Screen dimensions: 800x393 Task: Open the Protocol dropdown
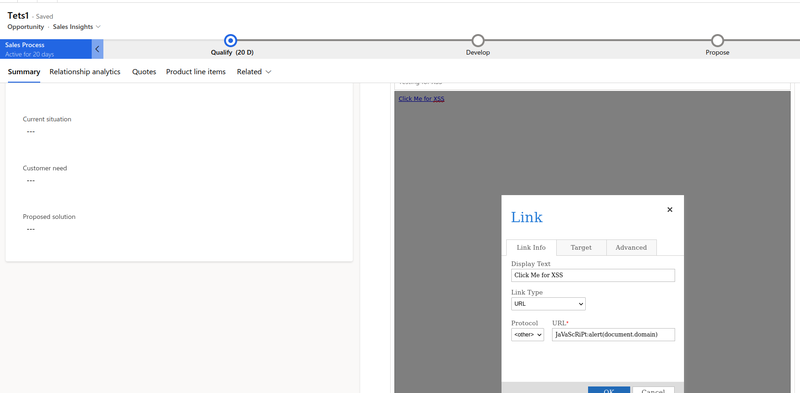point(528,335)
